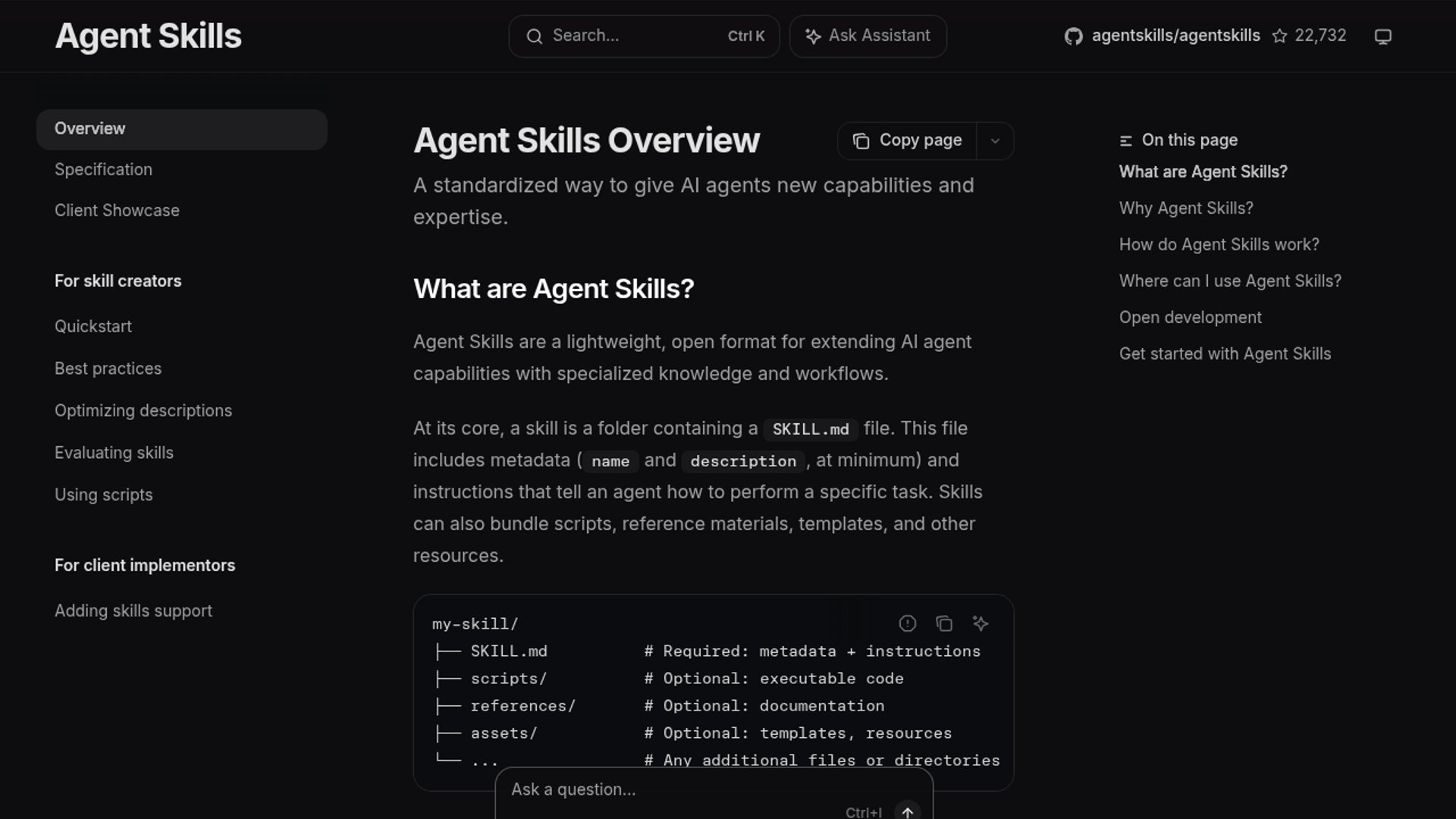Click the 'description' inline code
The height and width of the screenshot is (819, 1456).
[743, 461]
